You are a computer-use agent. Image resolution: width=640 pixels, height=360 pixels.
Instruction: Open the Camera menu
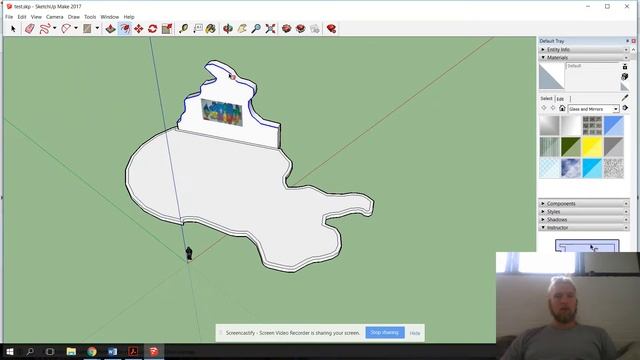54,17
